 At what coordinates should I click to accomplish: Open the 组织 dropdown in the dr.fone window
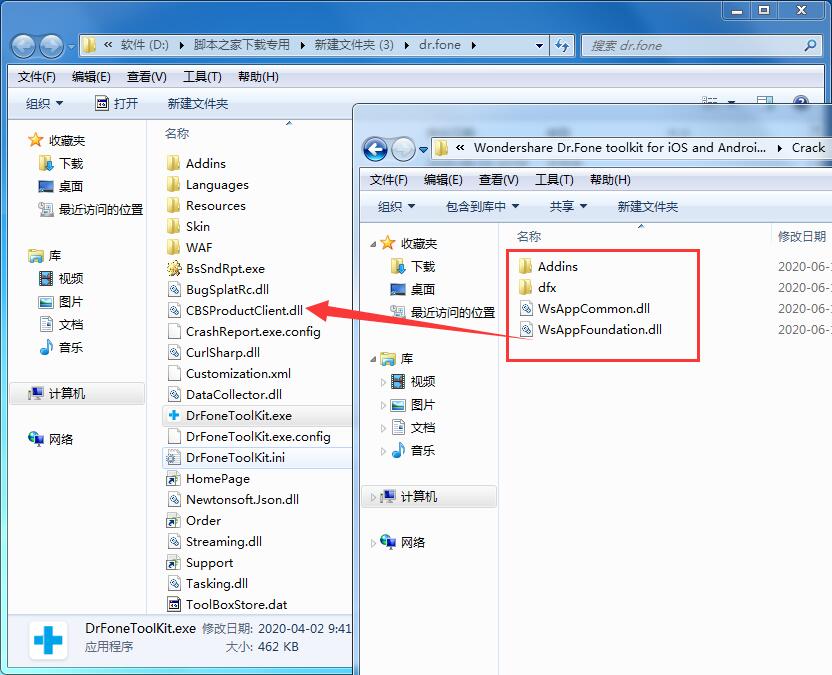click(44, 103)
